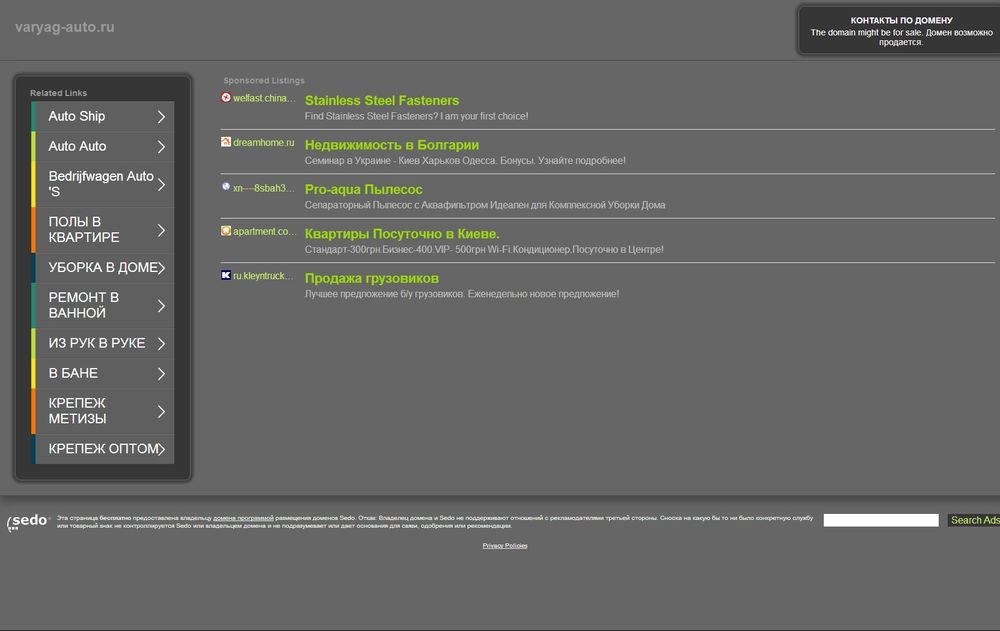
Task: Click the 'Лучшее предложение б/у грузовиков' text
Action: (462, 293)
